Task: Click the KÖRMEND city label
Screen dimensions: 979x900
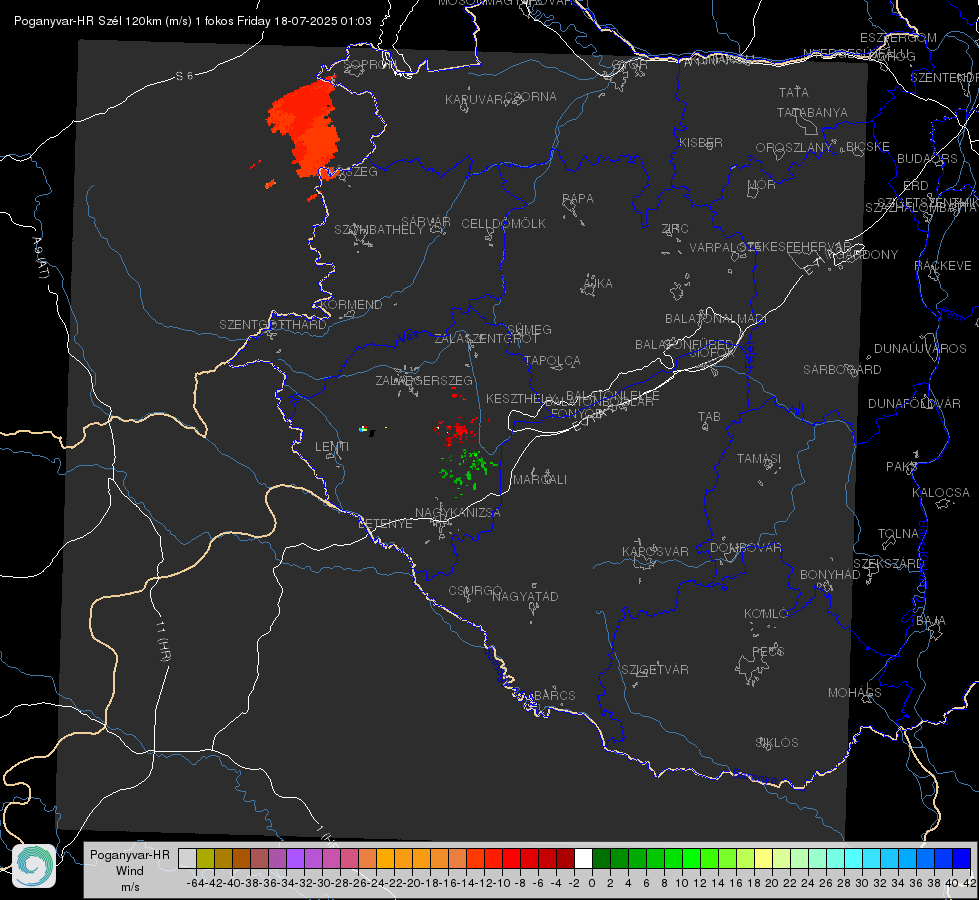Action: tap(352, 305)
